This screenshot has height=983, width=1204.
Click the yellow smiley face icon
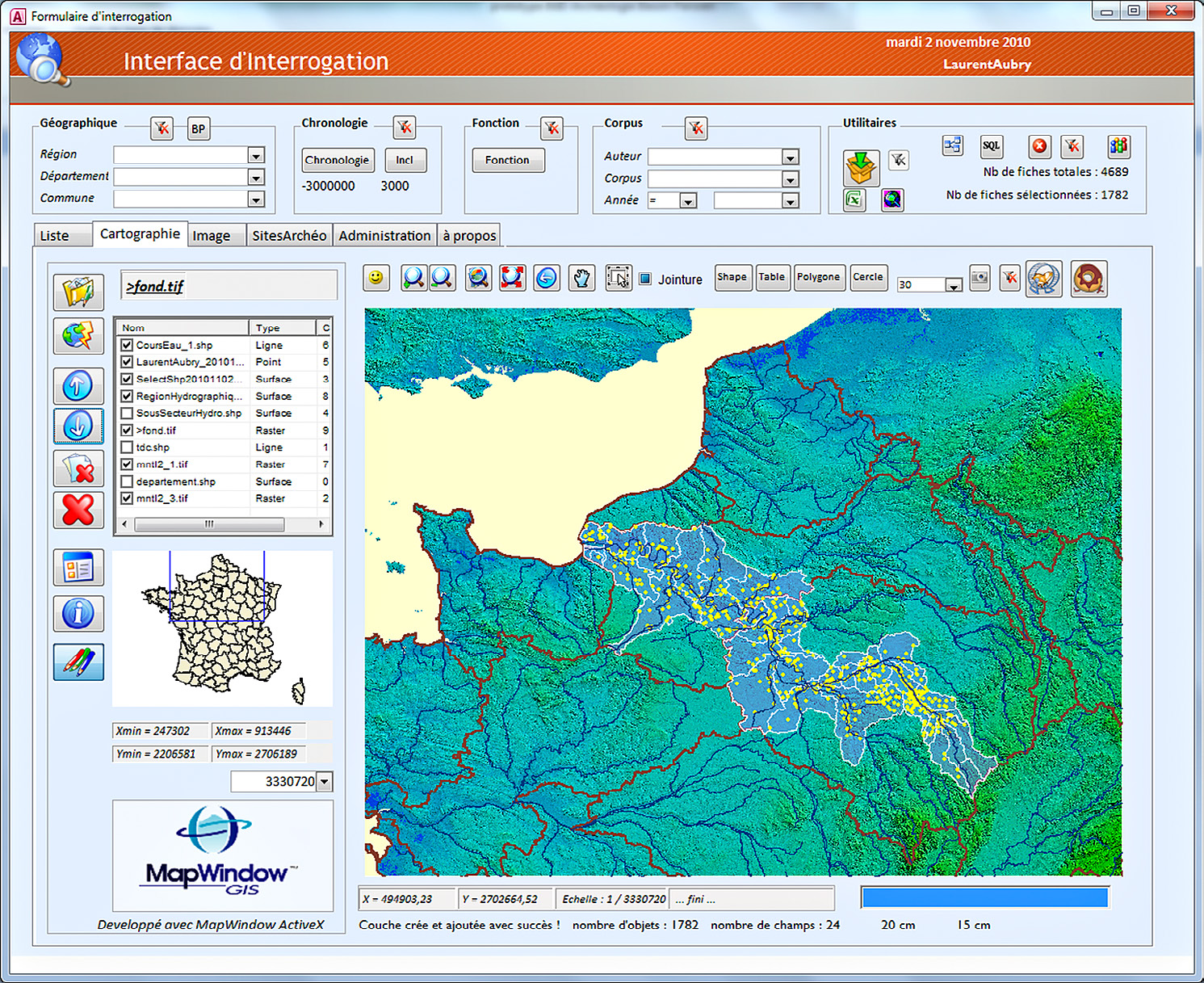375,278
